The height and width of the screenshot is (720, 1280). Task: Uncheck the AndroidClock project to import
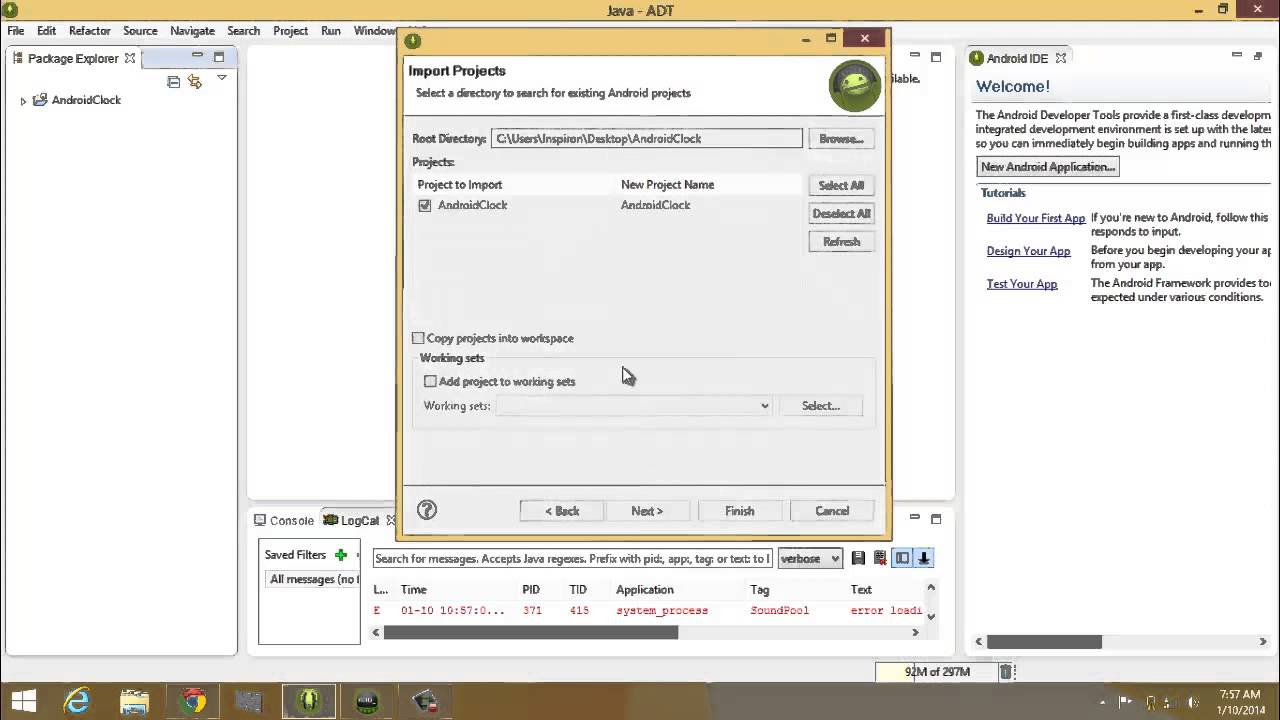425,205
